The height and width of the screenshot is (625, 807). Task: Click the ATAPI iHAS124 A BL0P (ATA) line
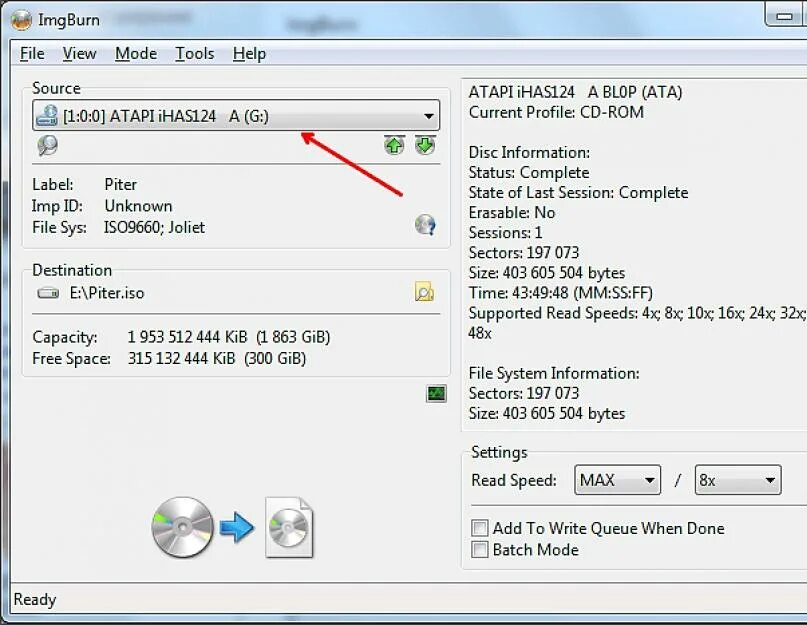(x=575, y=92)
